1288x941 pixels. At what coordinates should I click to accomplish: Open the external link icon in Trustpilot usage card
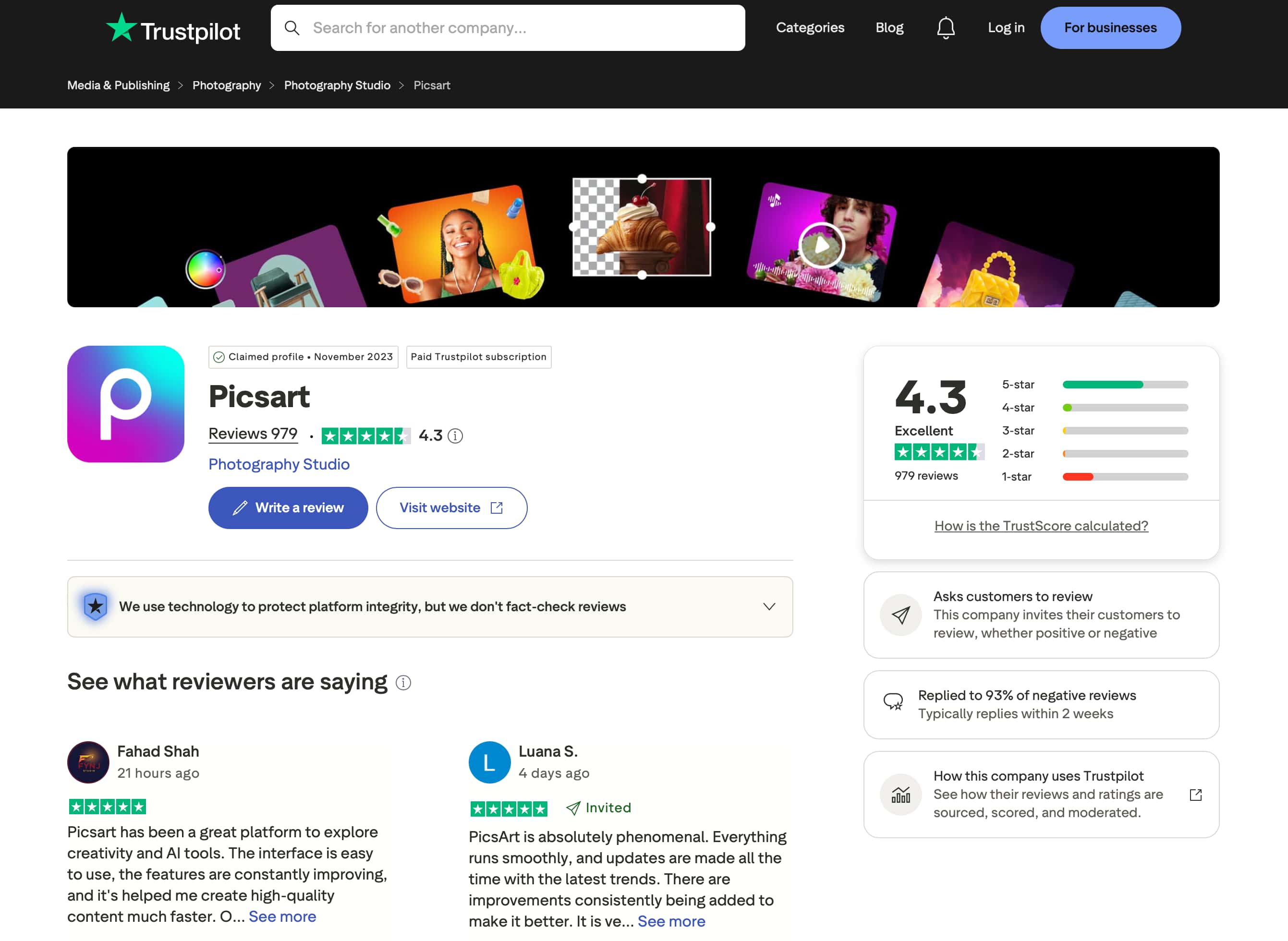(1196, 795)
